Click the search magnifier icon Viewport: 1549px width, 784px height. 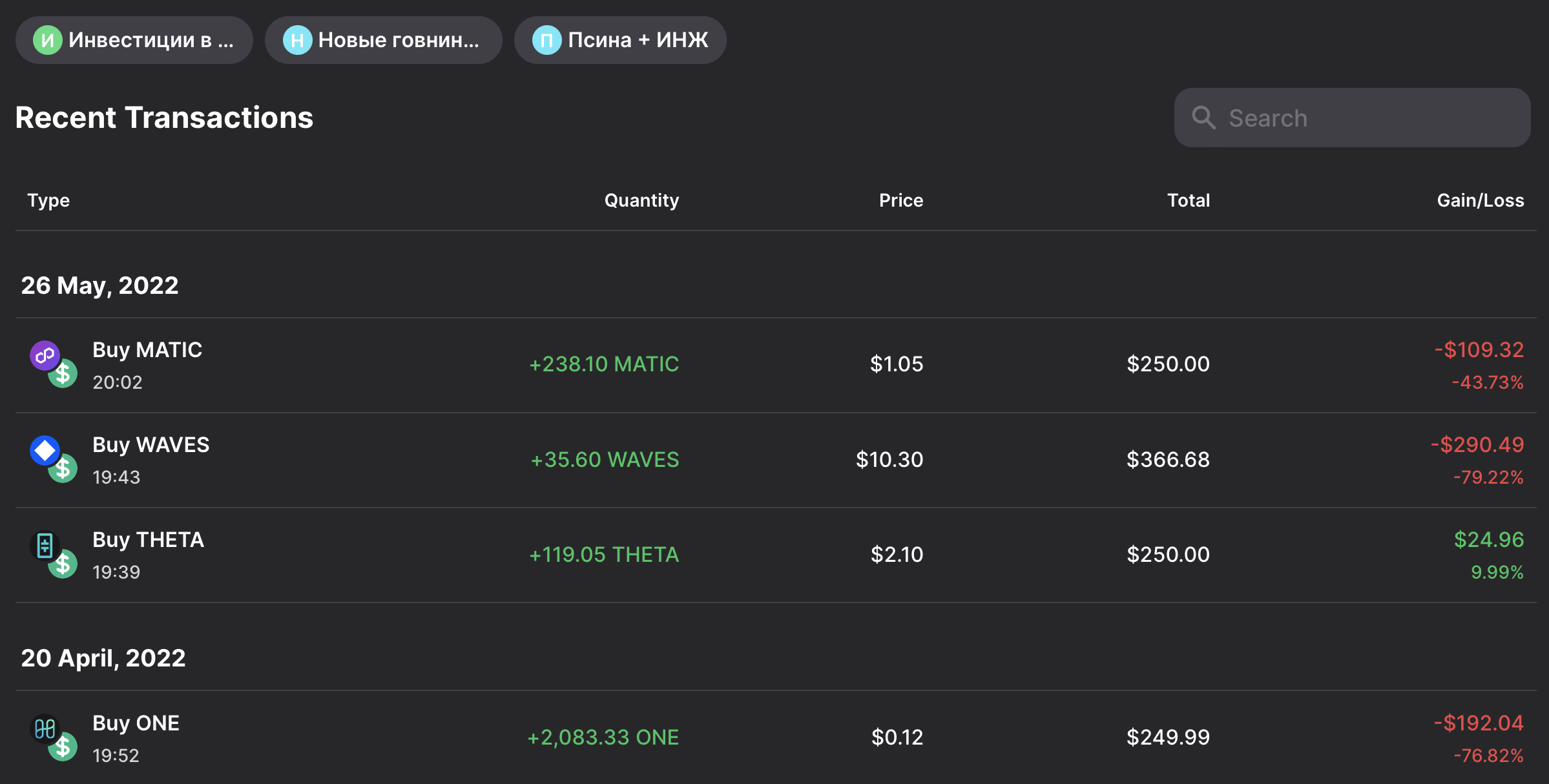pos(1203,118)
